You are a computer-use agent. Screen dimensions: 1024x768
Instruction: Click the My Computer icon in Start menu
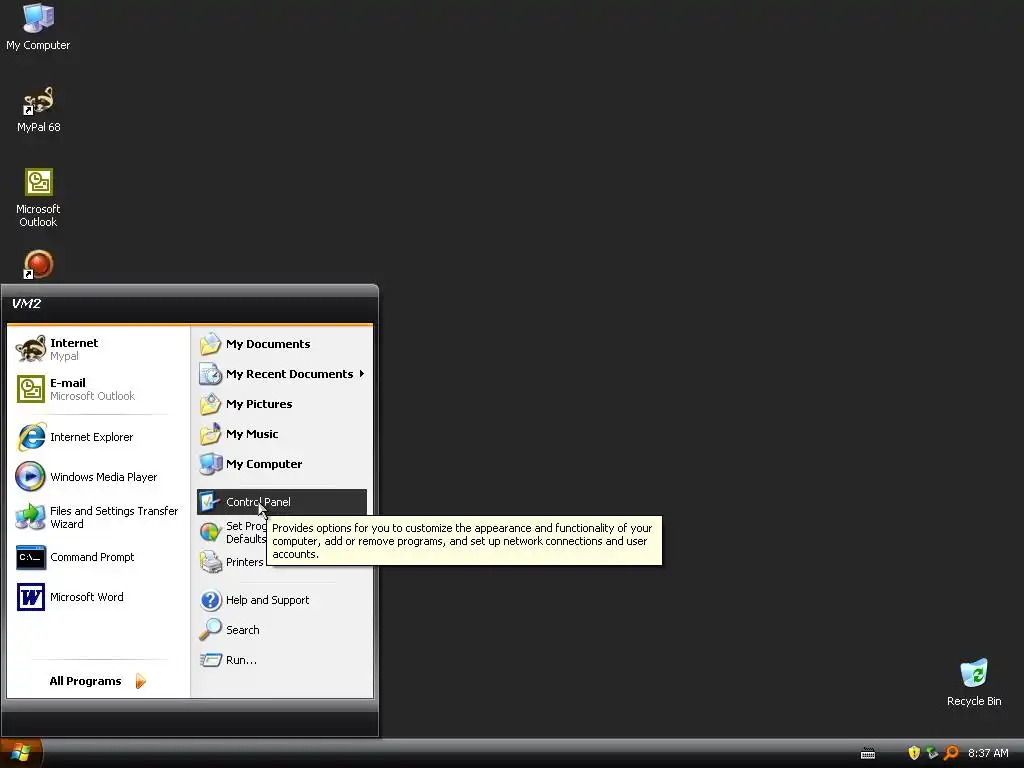click(210, 464)
